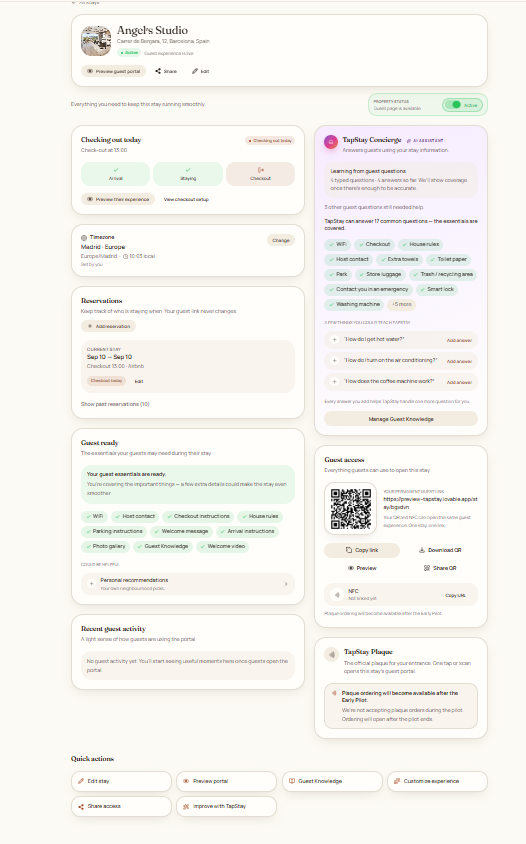Click the Customize experience quick action
This screenshot has height=844, width=526.
pos(437,781)
